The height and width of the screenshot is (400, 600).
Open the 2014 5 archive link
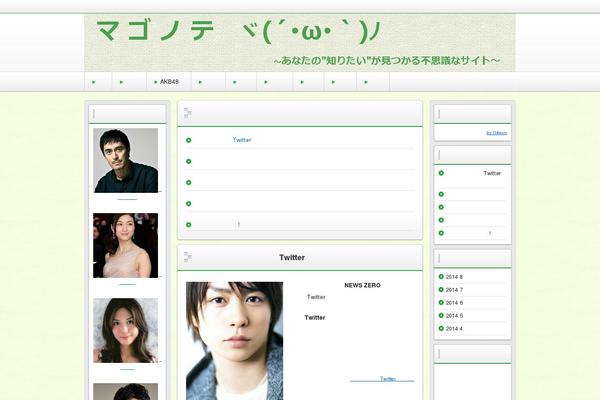454,316
